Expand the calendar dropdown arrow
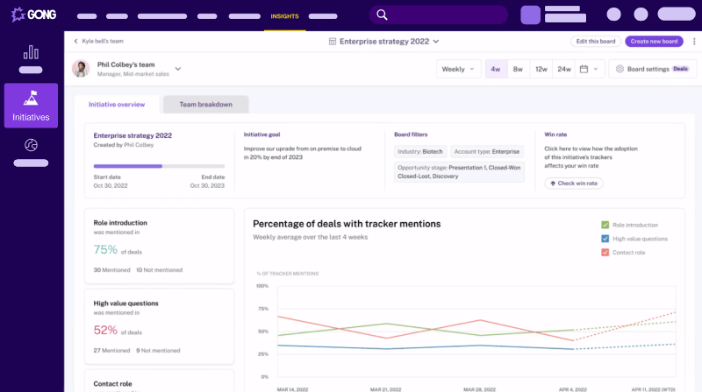702x392 pixels. tap(595, 69)
